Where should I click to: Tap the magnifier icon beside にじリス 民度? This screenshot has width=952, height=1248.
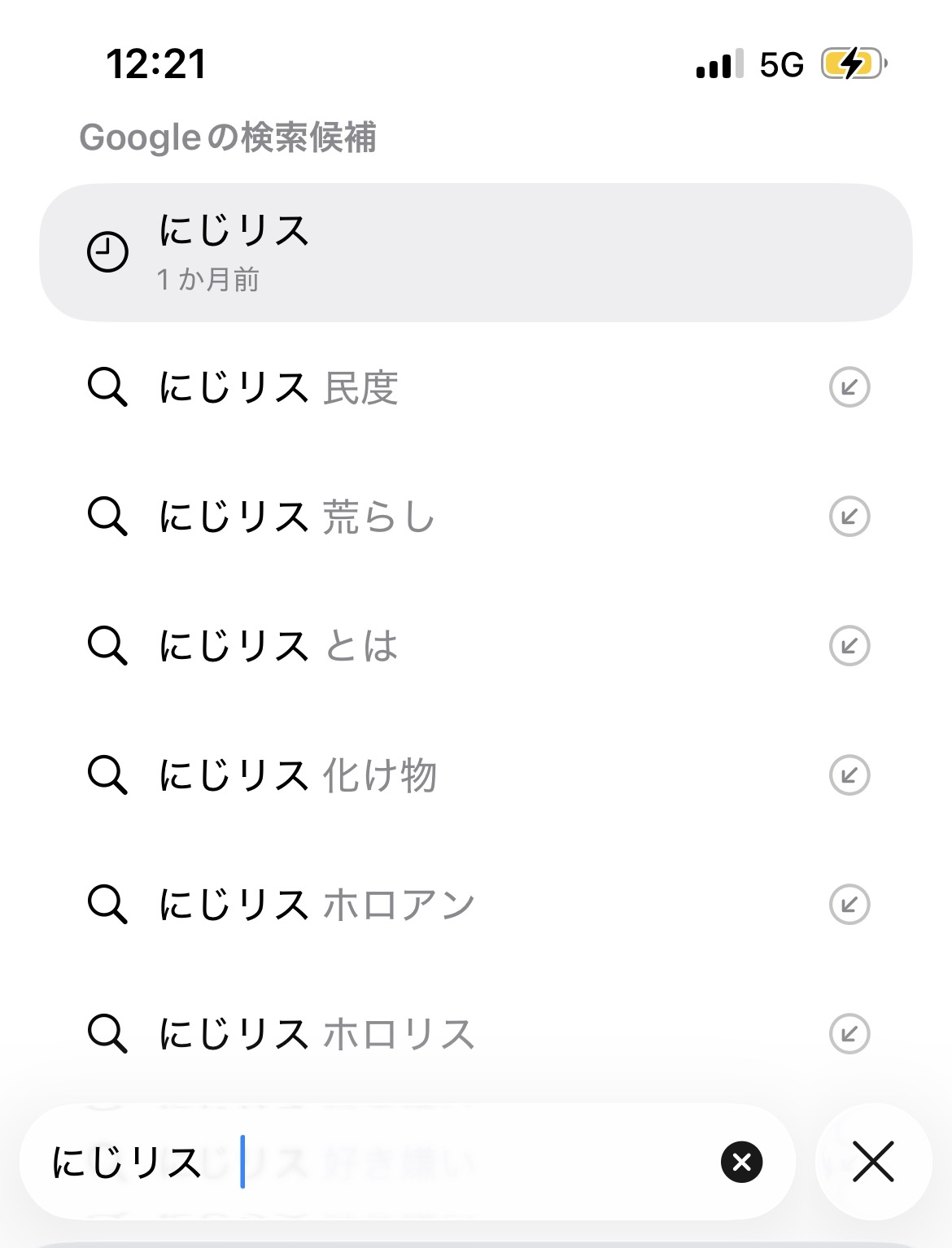(107, 387)
